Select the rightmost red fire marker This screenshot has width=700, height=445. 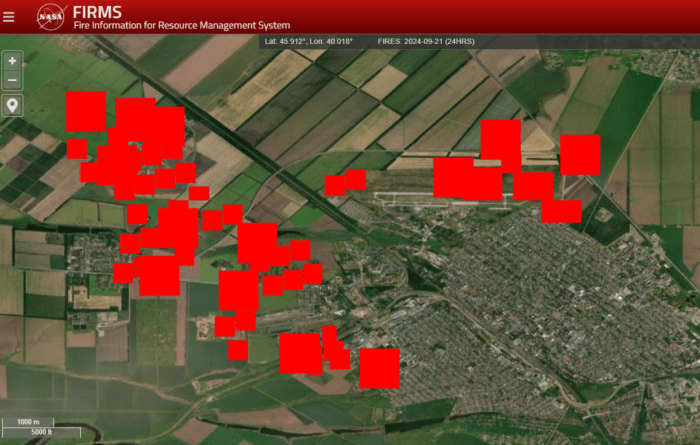coord(579,155)
